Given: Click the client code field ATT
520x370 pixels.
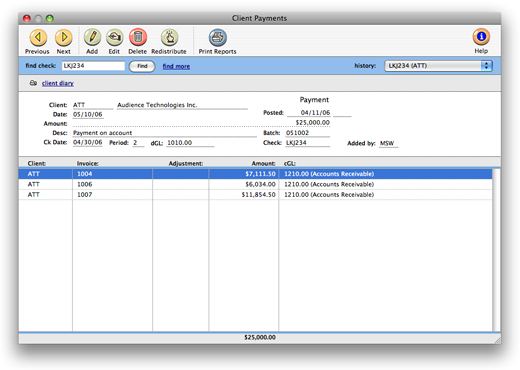Looking at the screenshot, I should point(93,105).
